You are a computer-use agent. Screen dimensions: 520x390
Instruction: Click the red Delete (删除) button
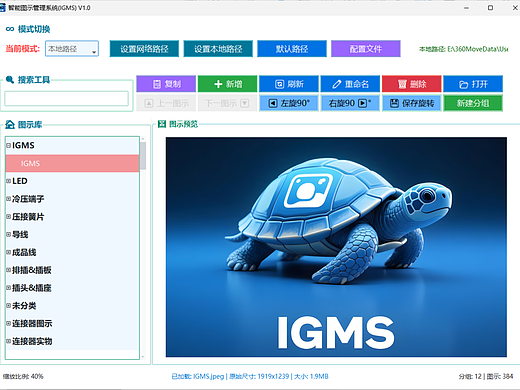point(412,84)
